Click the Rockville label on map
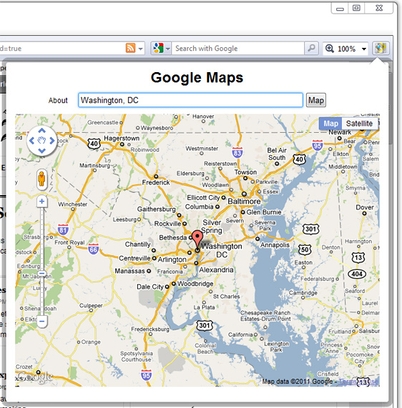Screen dimensions: 402x408 click(167, 224)
